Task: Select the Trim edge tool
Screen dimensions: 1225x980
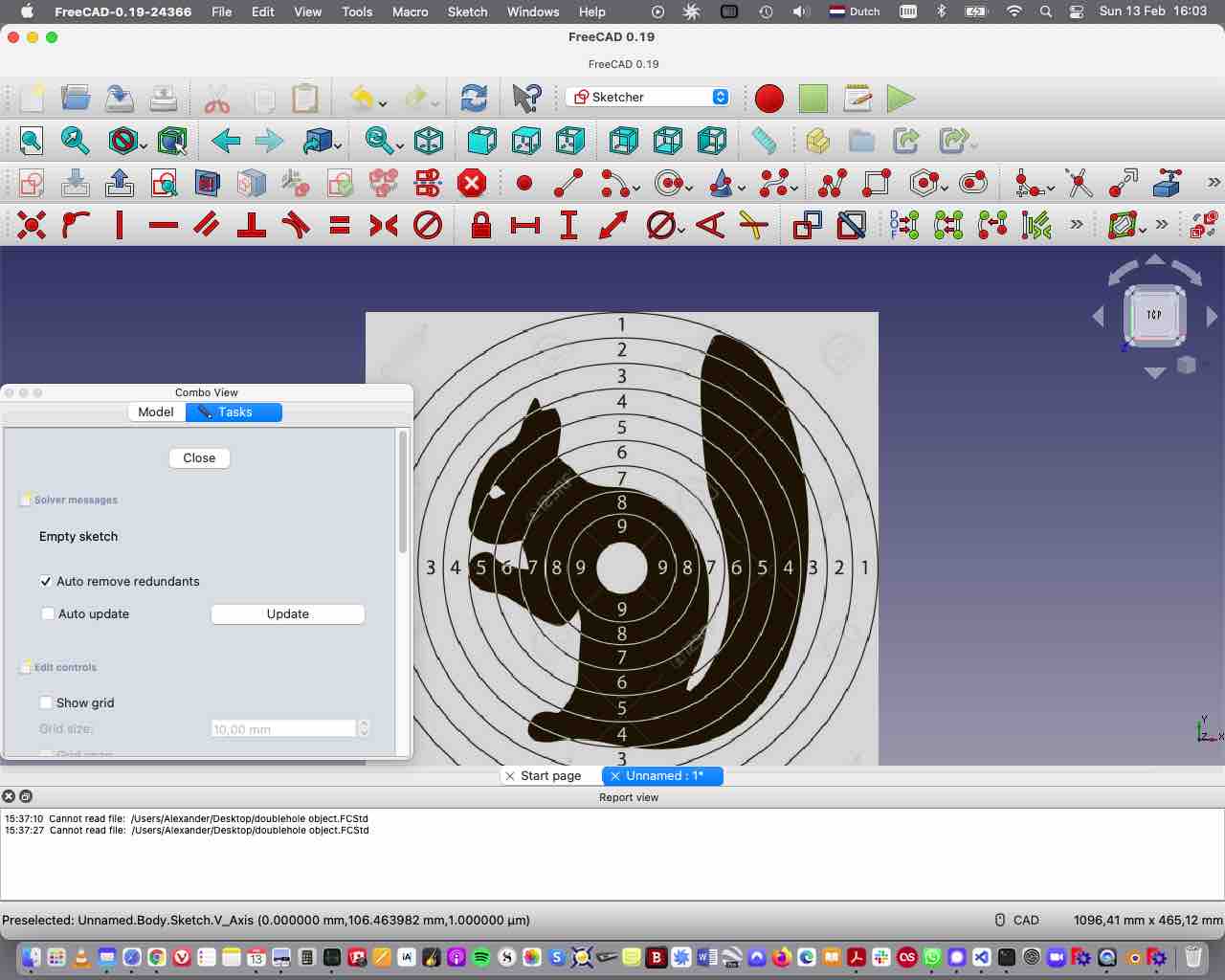Action: pos(1079,183)
